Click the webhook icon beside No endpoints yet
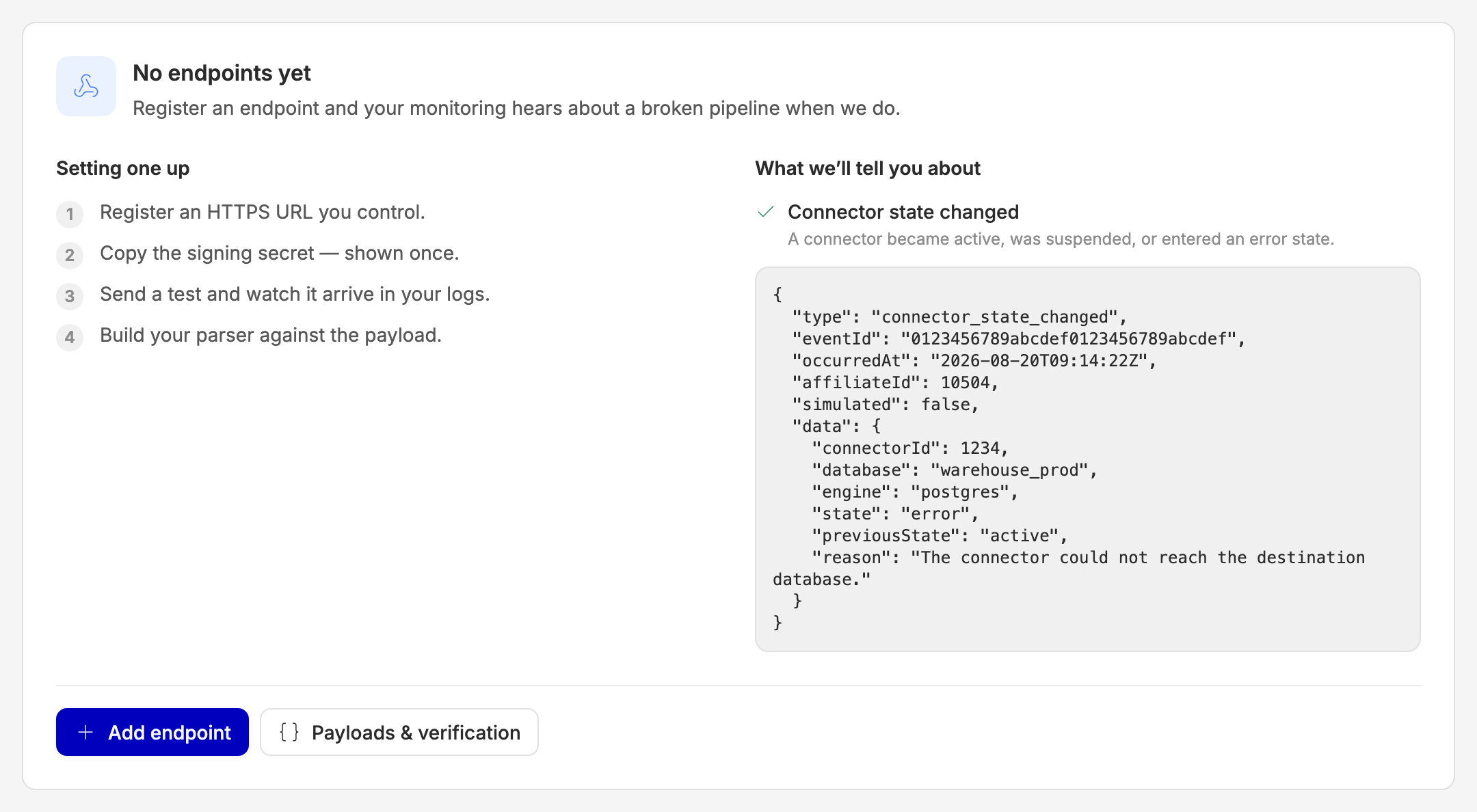Screen dimensions: 1477x812 (86, 86)
